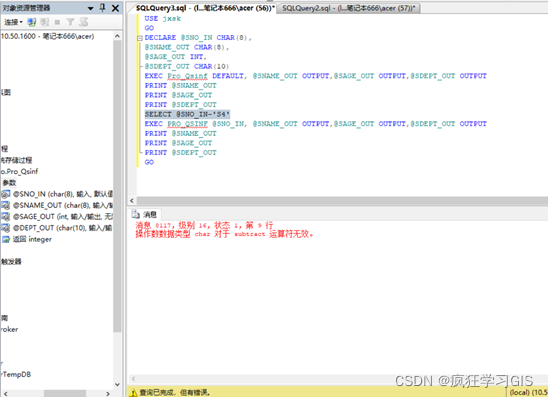Click the final GO statement
Image resolution: width=548 pixels, height=397 pixels.
149,162
